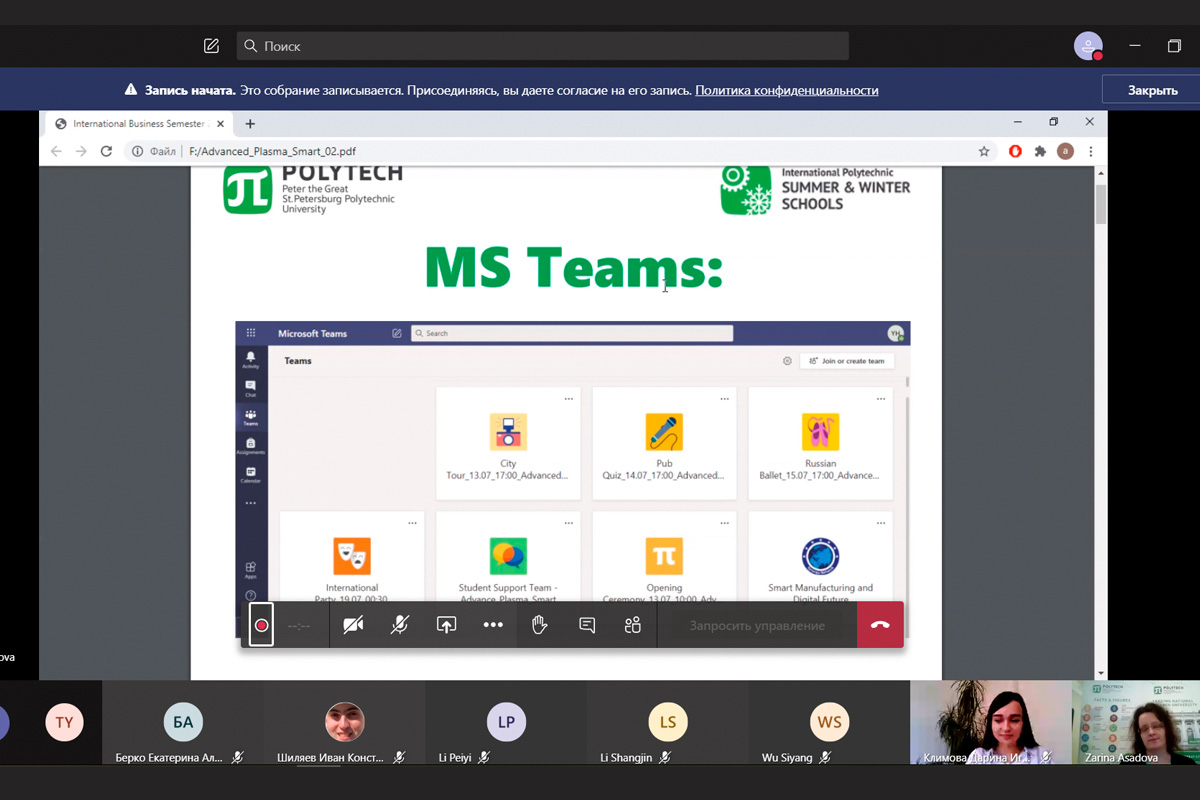The width and height of the screenshot is (1200, 800).
Task: Open options menu on Russian Ballet card
Action: coord(881,399)
